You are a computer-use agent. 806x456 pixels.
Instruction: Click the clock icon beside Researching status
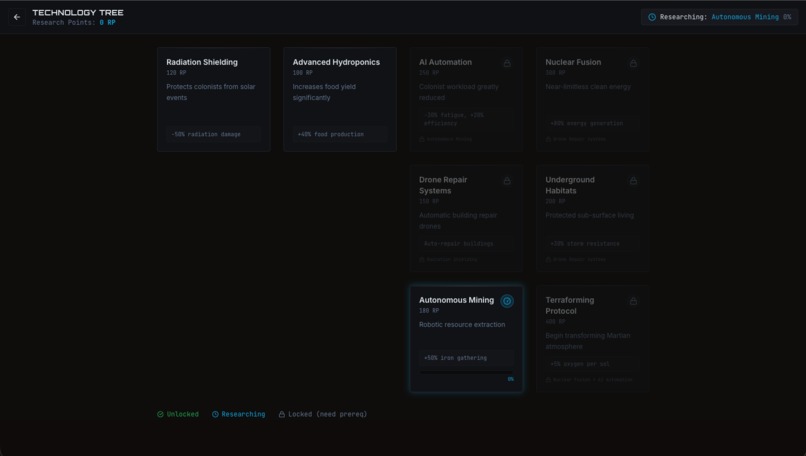[651, 17]
